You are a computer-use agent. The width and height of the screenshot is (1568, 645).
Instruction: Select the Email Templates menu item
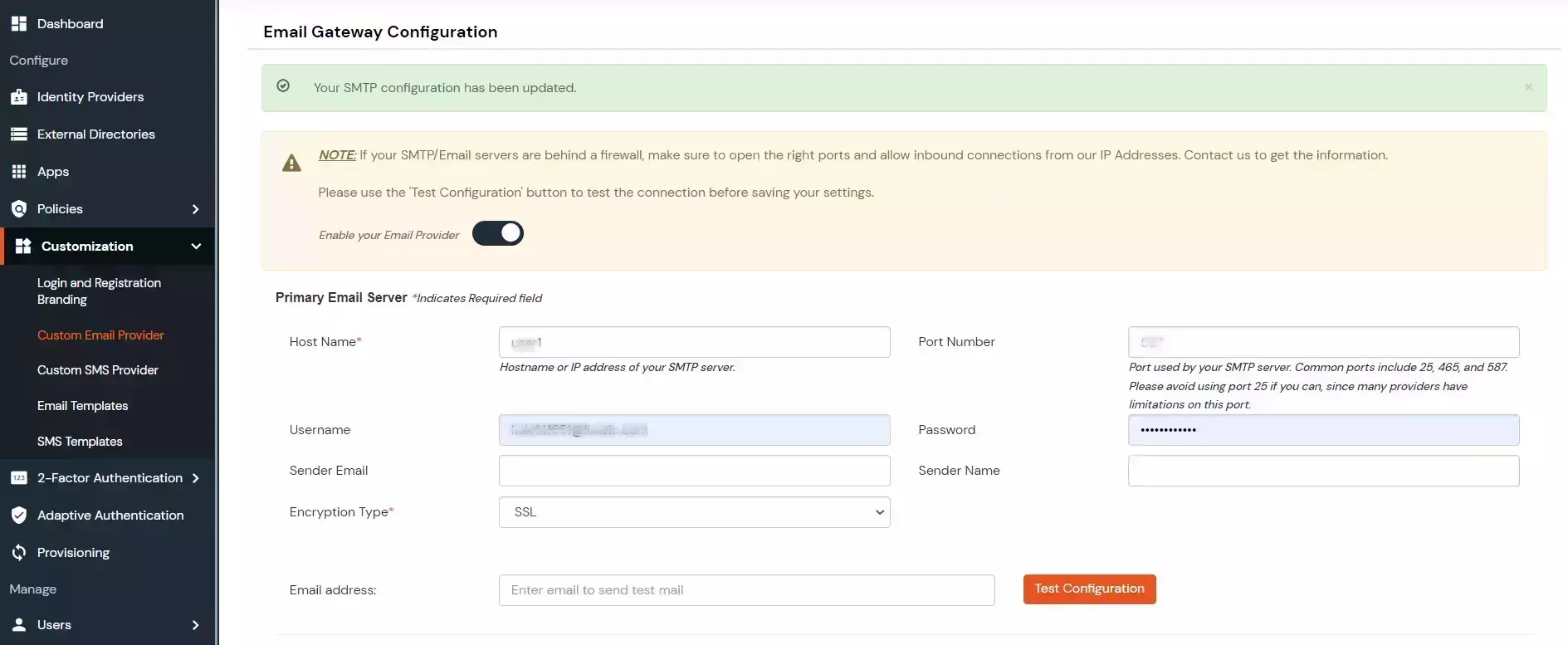point(82,406)
